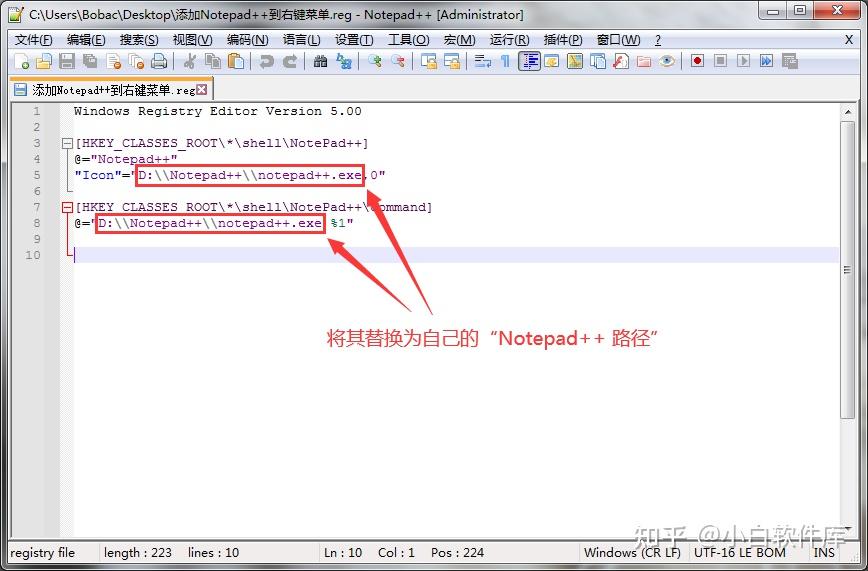Open Find with the binoculars icon
868x571 pixels.
tap(320, 61)
